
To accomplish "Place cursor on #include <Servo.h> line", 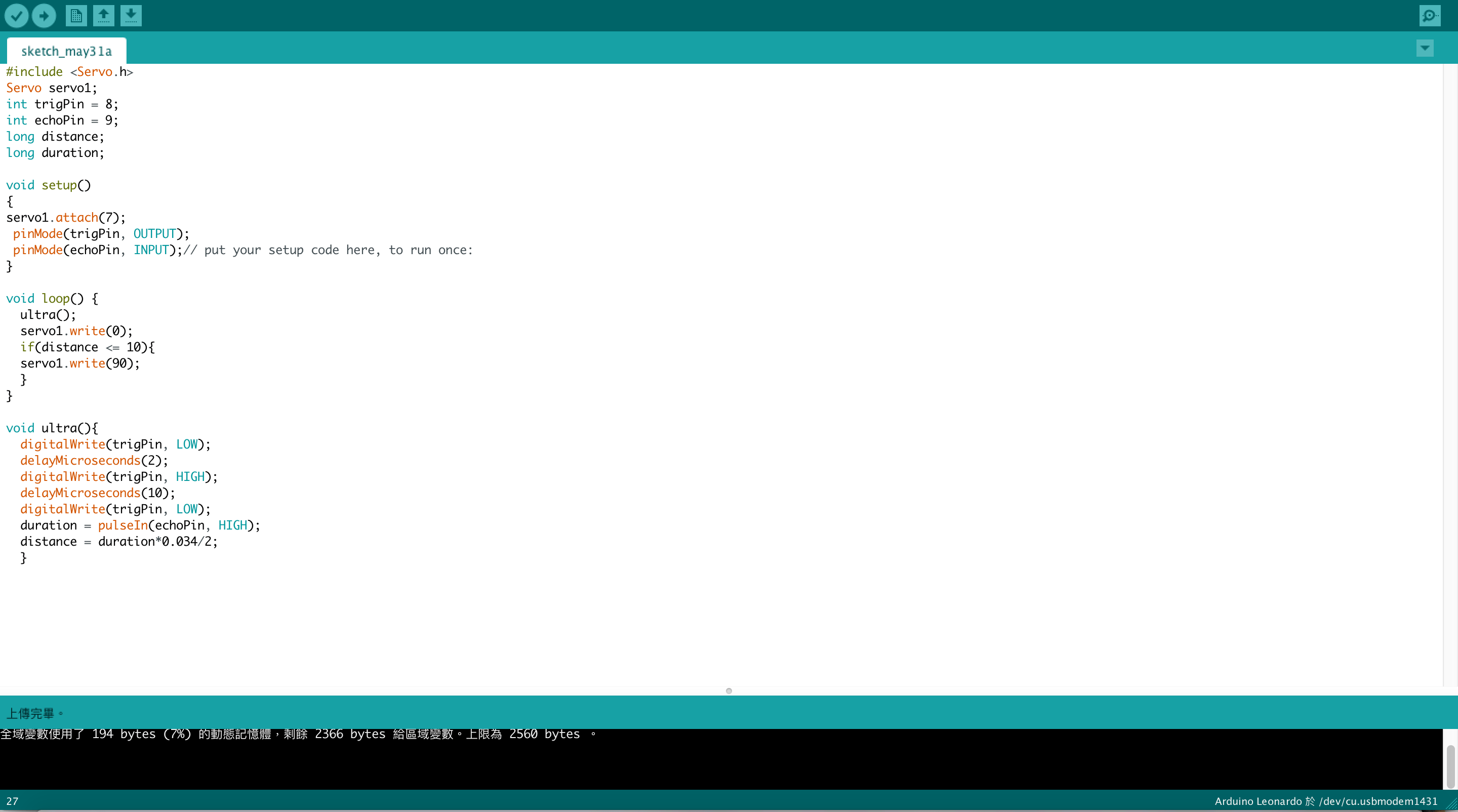I will click(70, 72).
